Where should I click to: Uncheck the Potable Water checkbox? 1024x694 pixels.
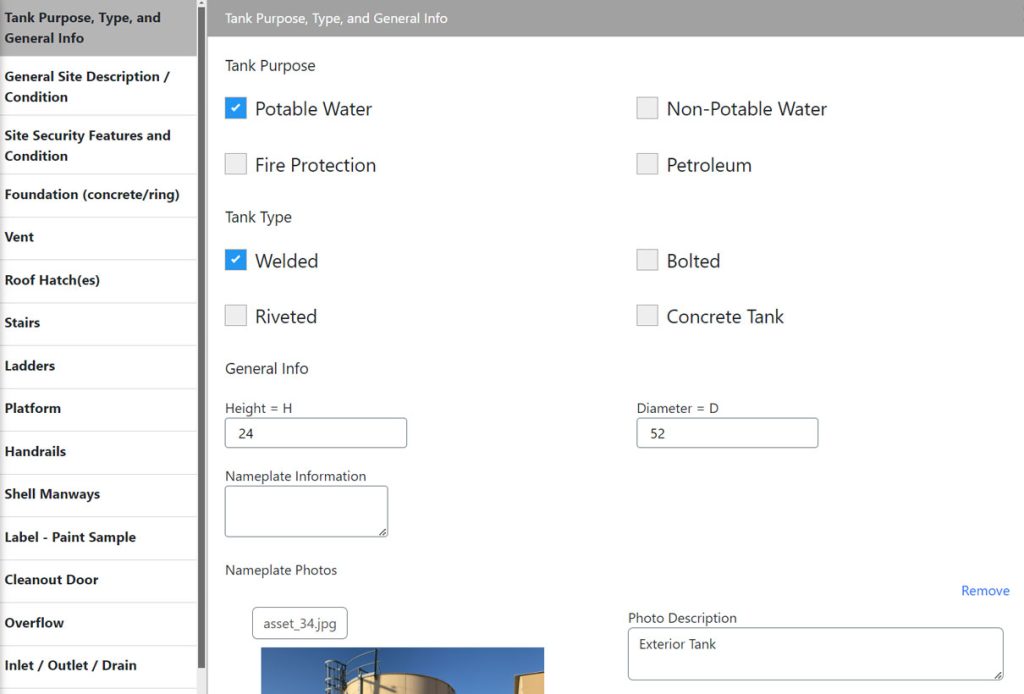236,108
